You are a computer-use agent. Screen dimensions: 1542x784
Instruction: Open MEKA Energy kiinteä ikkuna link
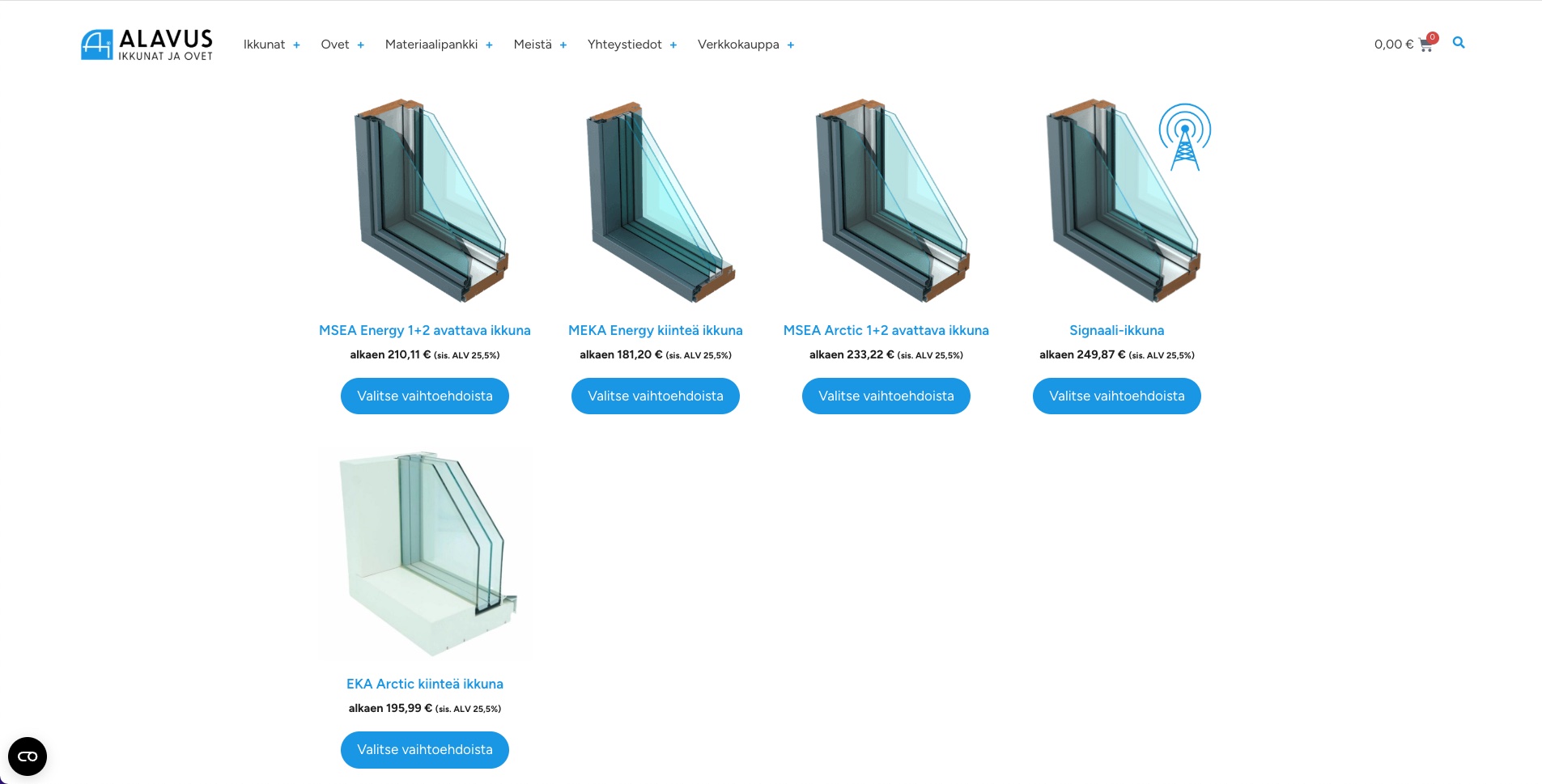(656, 330)
